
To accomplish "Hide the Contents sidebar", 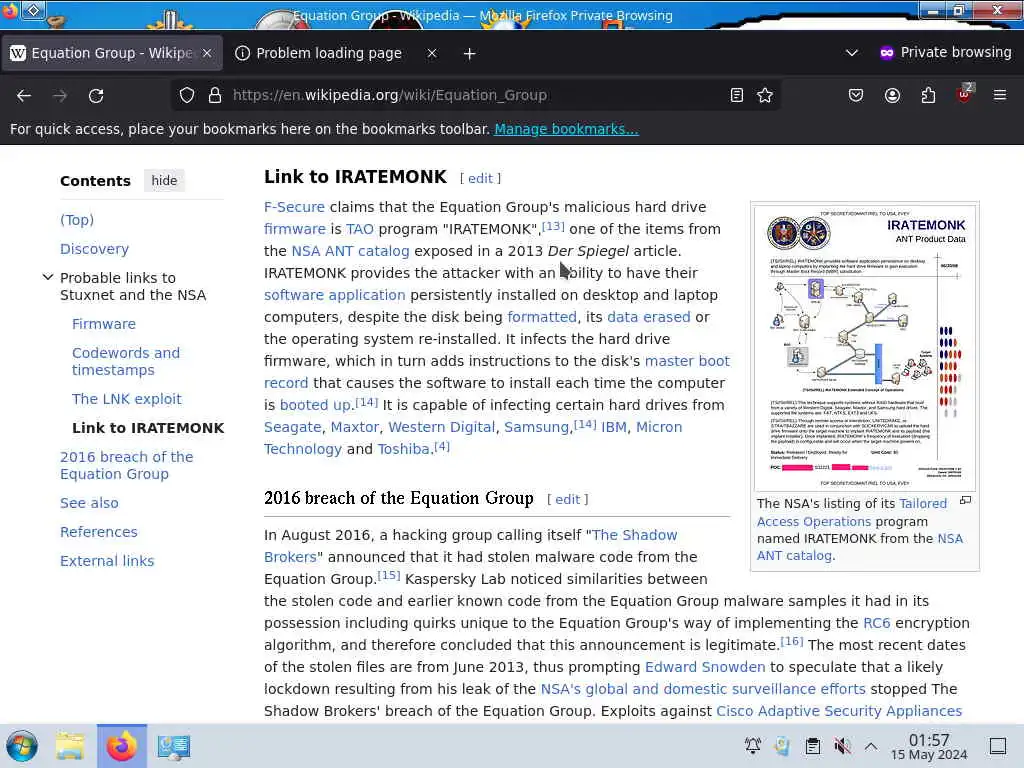I will pyautogui.click(x=164, y=180).
